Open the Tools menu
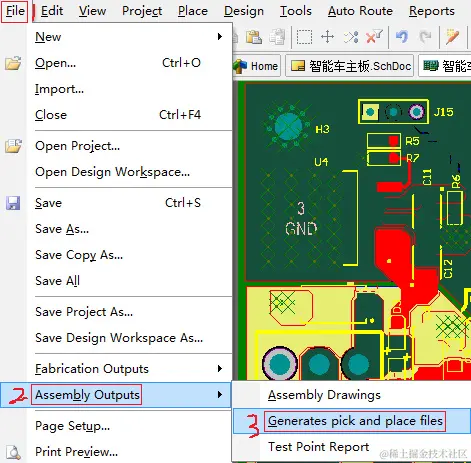471x463 pixels. click(296, 11)
